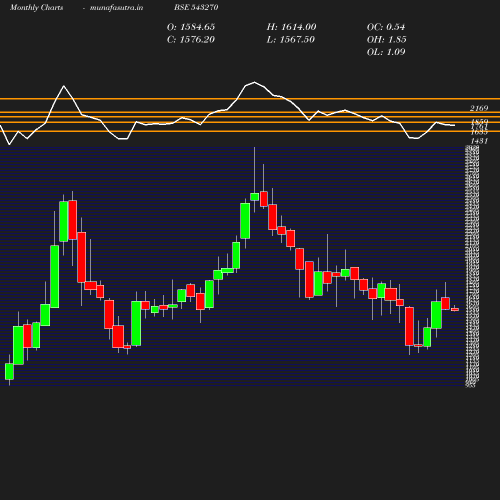Click the "OH: 1.85" reading
This screenshot has height=500, width=500.
tap(387, 40)
